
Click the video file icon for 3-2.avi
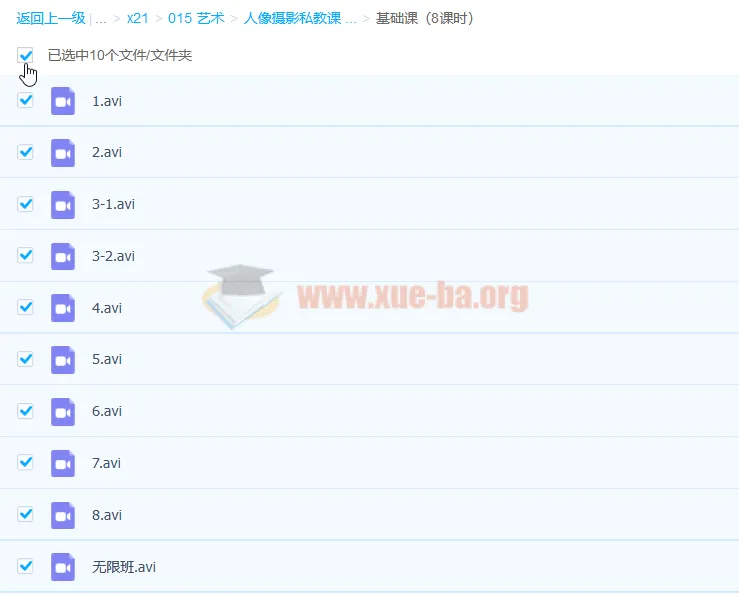[x=63, y=256]
